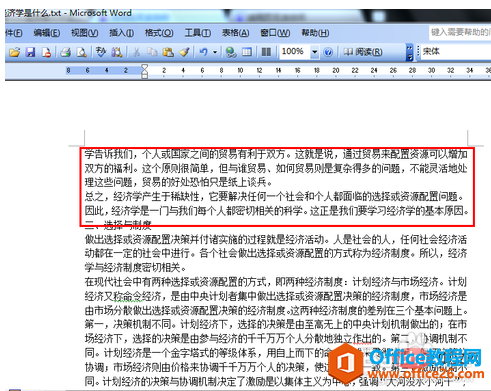Click the Cut scissors icon

tap(136, 52)
